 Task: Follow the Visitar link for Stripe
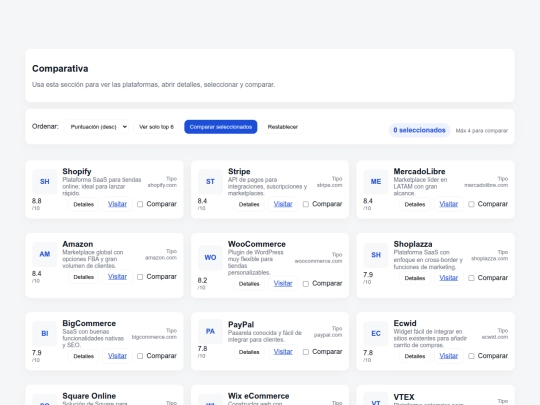[283, 204]
